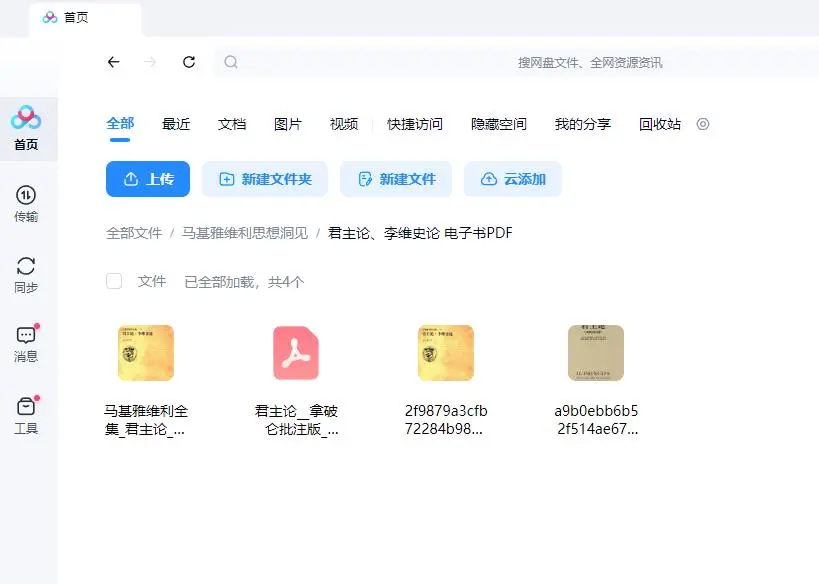Viewport: 819px width, 584px height.
Task: Open the settings icon next to 回收站
Action: [703, 123]
